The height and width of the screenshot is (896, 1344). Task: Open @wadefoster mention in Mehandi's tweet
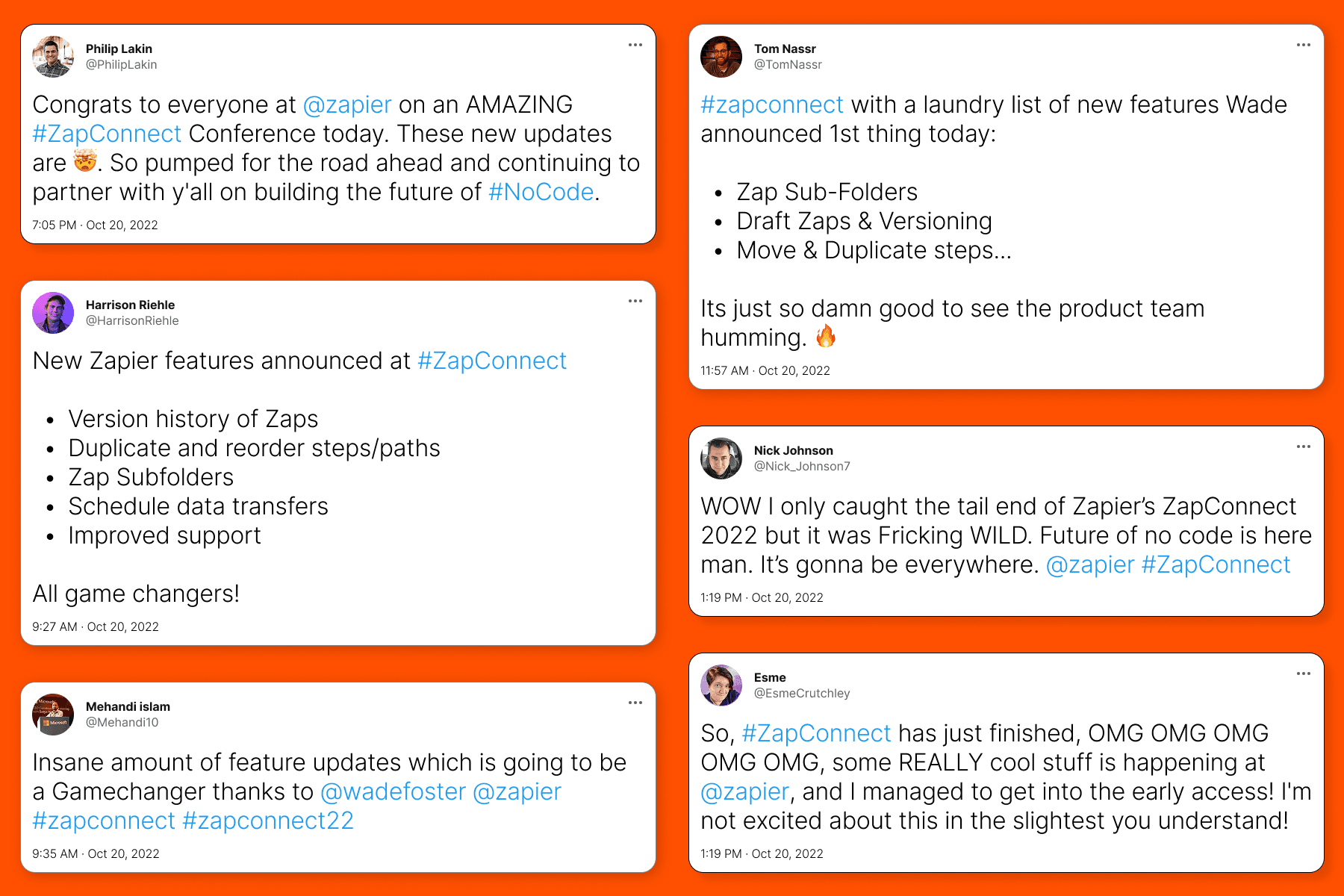point(393,792)
